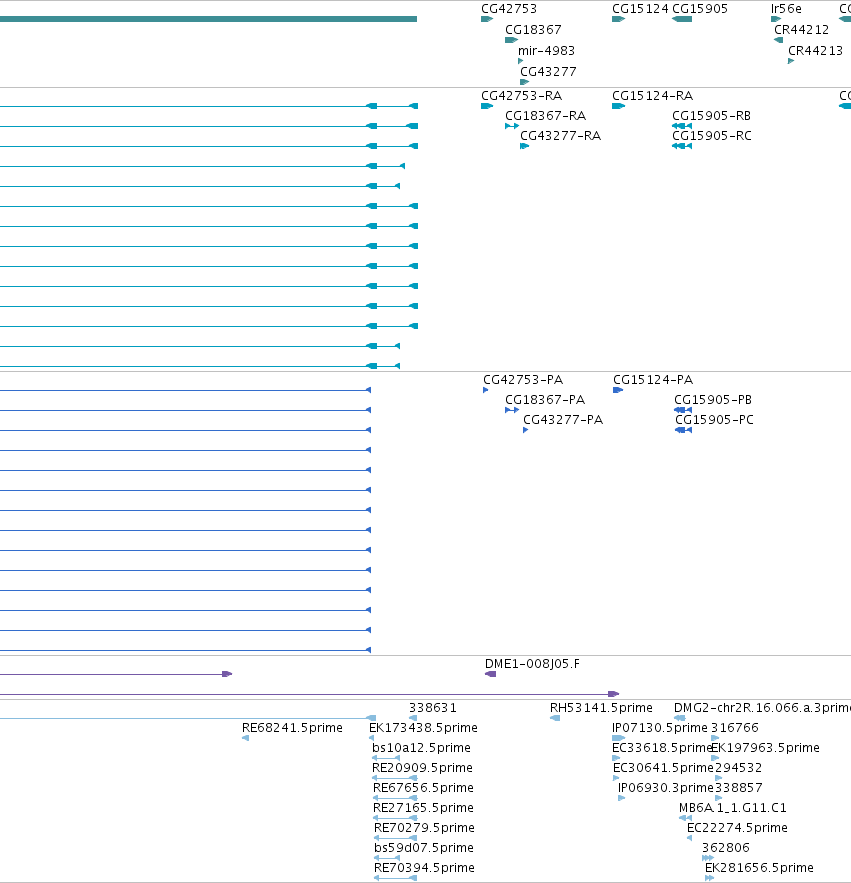Click transcript CG18367-RA label
The height and width of the screenshot is (883, 851).
[545, 116]
